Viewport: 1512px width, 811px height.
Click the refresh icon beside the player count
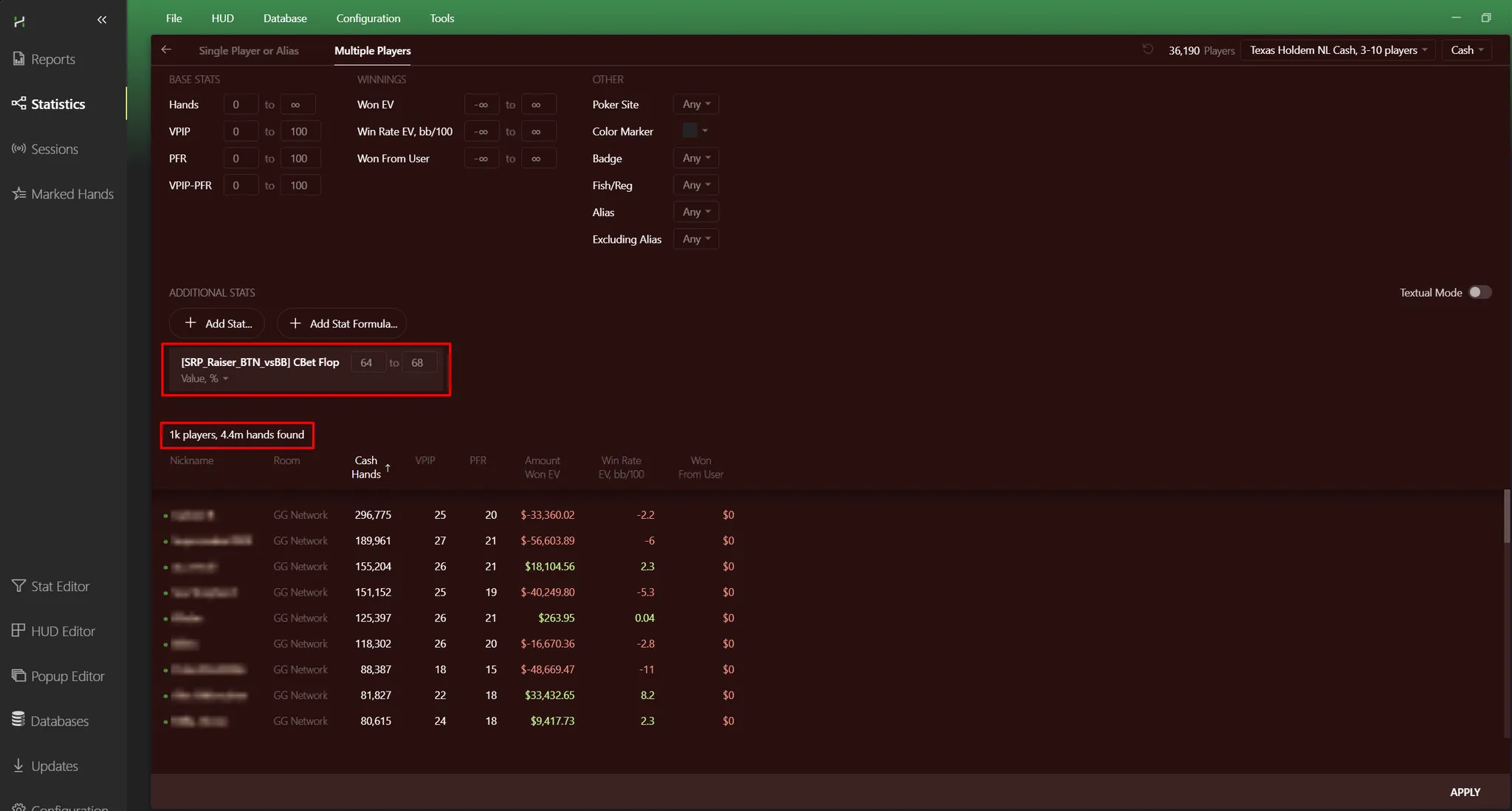(x=1148, y=49)
